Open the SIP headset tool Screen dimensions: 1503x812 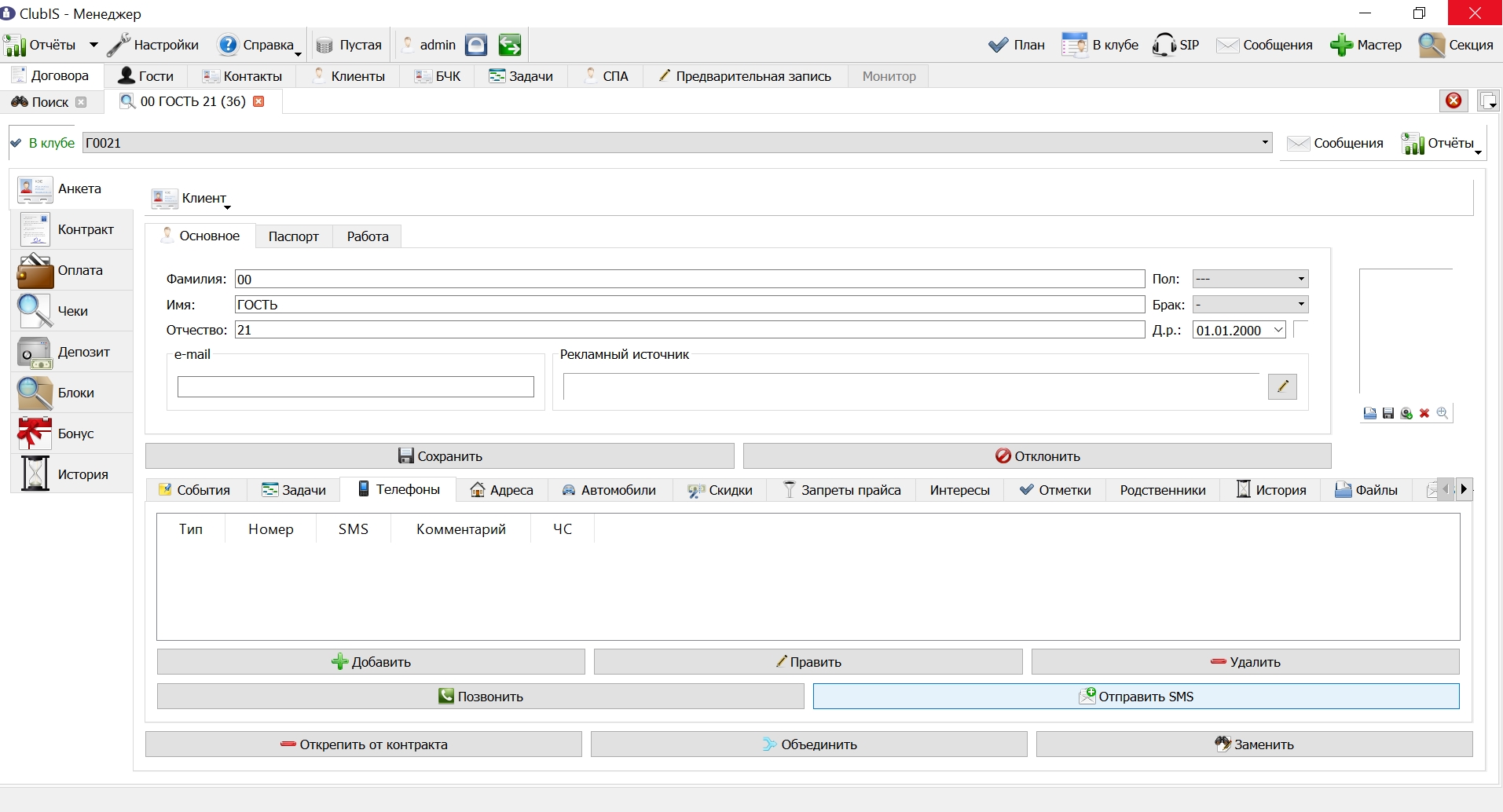[1176, 46]
